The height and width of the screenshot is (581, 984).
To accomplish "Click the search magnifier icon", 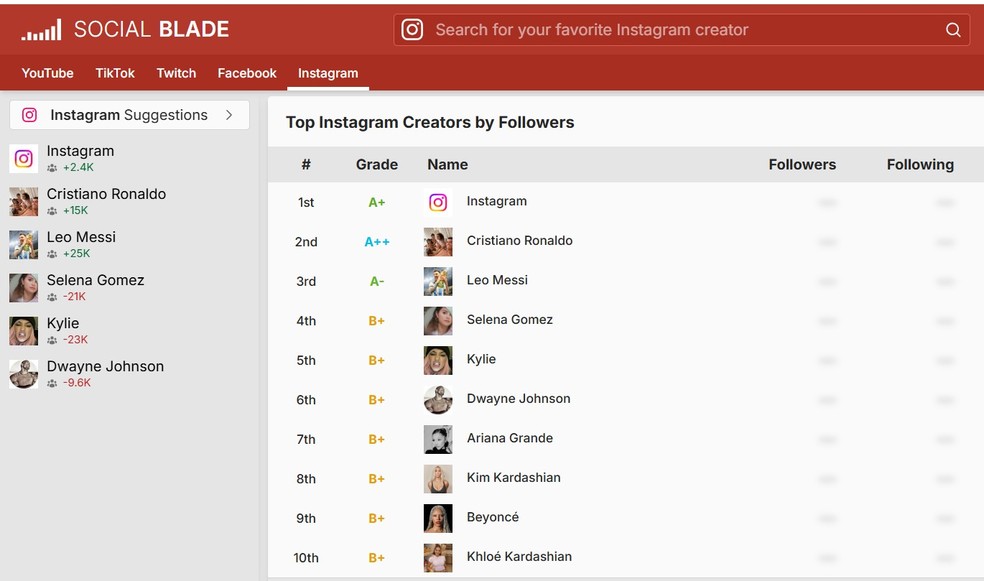I will [953, 30].
